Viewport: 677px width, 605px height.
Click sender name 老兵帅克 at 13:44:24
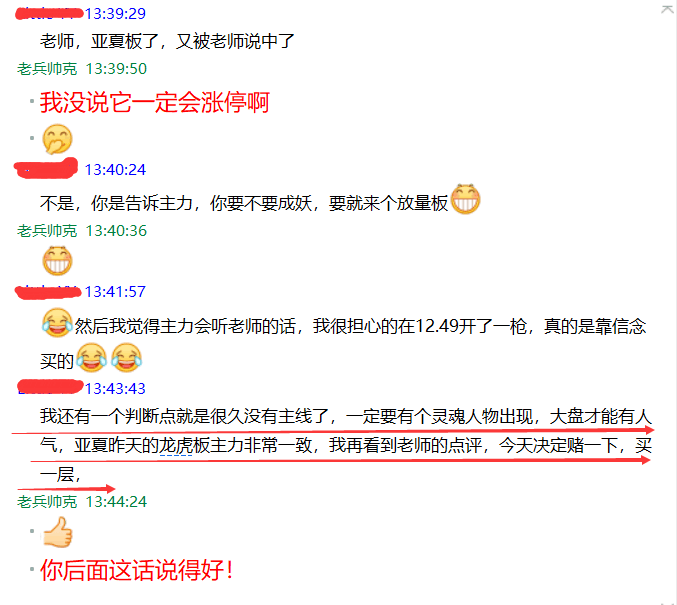pyautogui.click(x=47, y=501)
